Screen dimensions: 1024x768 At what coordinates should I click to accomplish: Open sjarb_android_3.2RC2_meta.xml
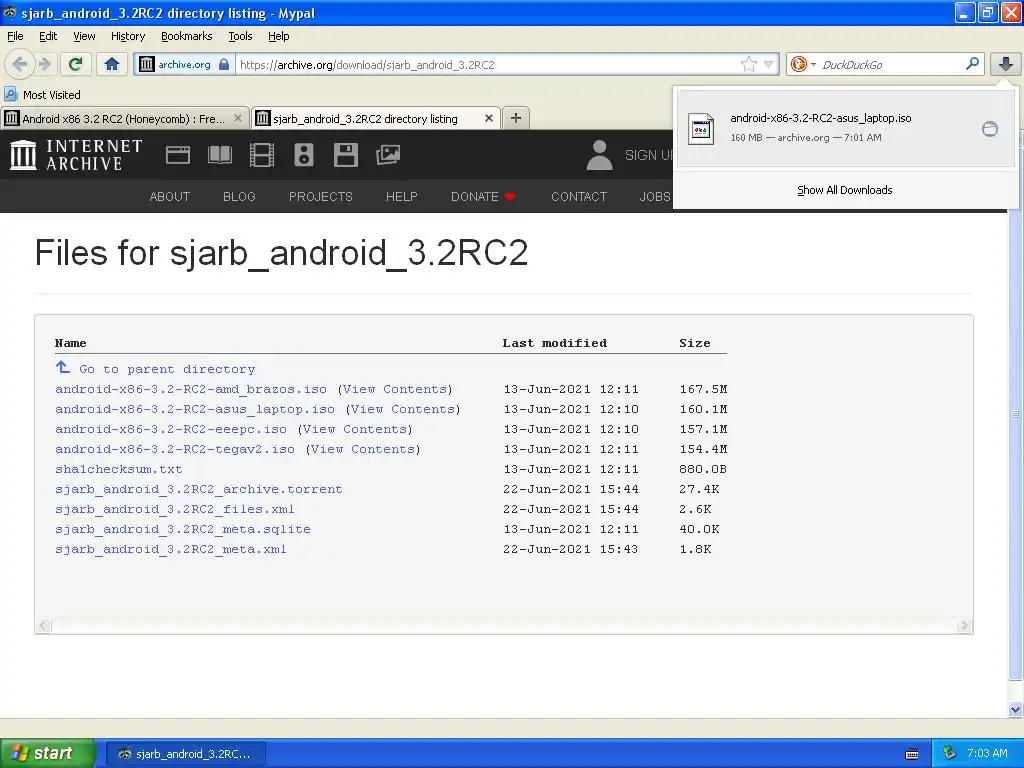[x=170, y=549]
